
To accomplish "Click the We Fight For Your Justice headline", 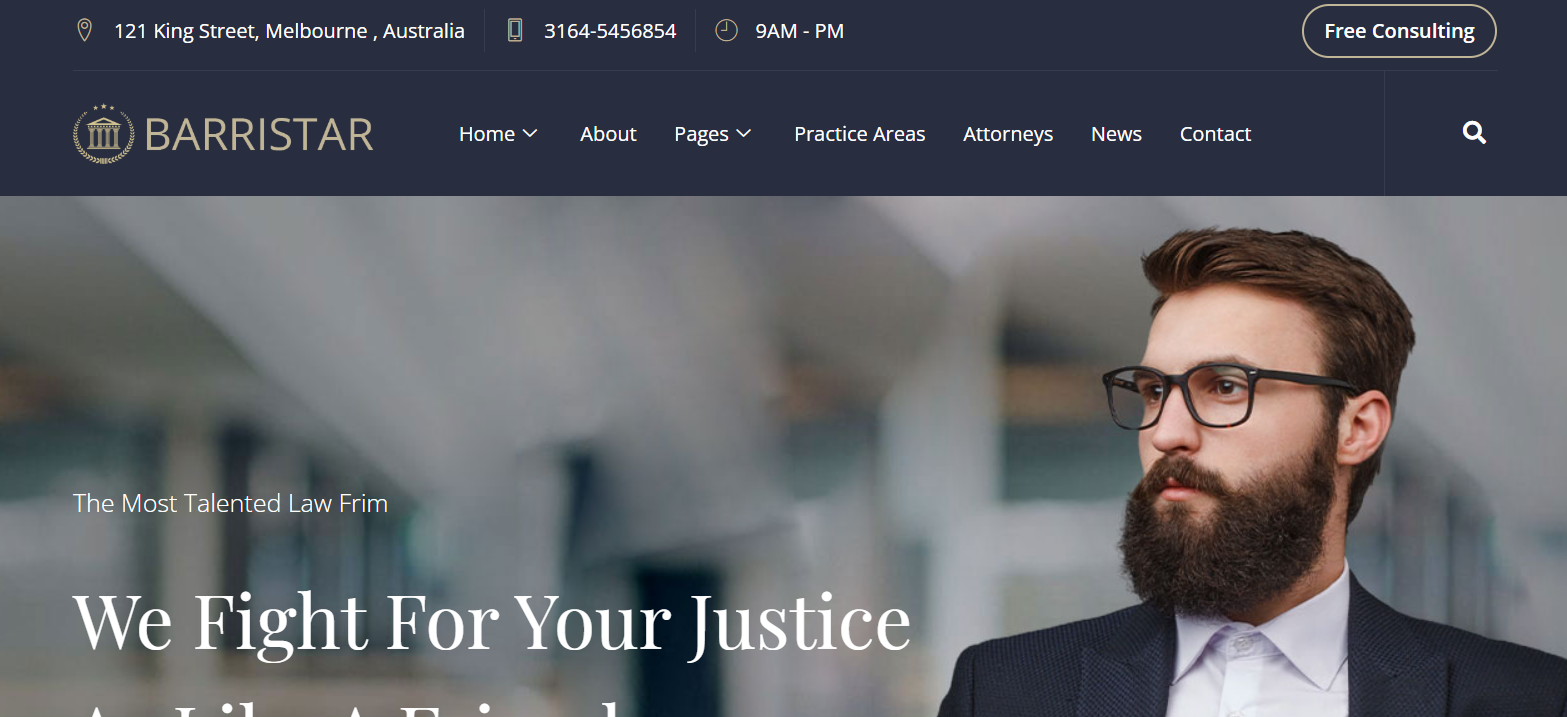I will coord(492,622).
